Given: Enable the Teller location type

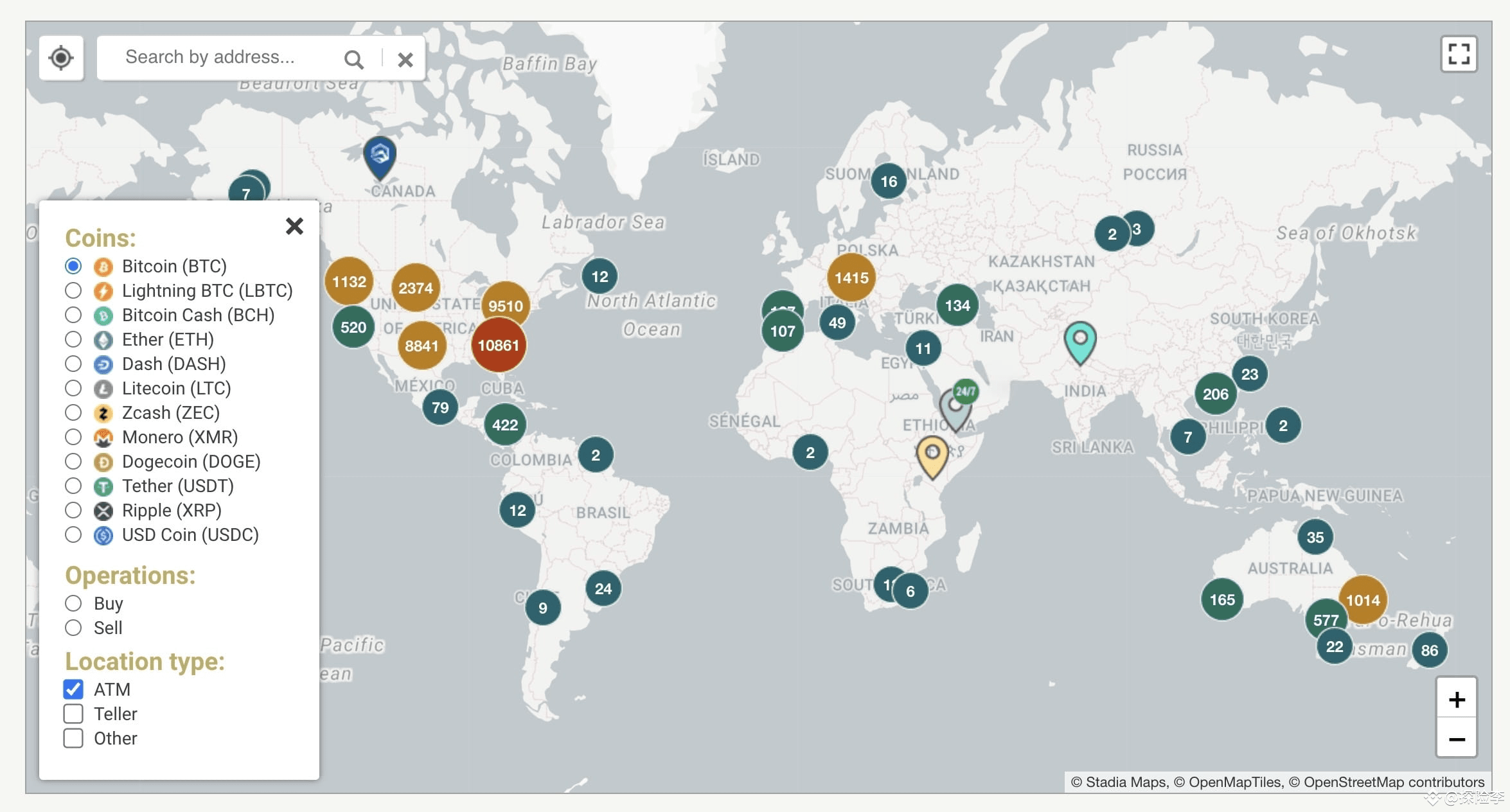Looking at the screenshot, I should [x=73, y=714].
